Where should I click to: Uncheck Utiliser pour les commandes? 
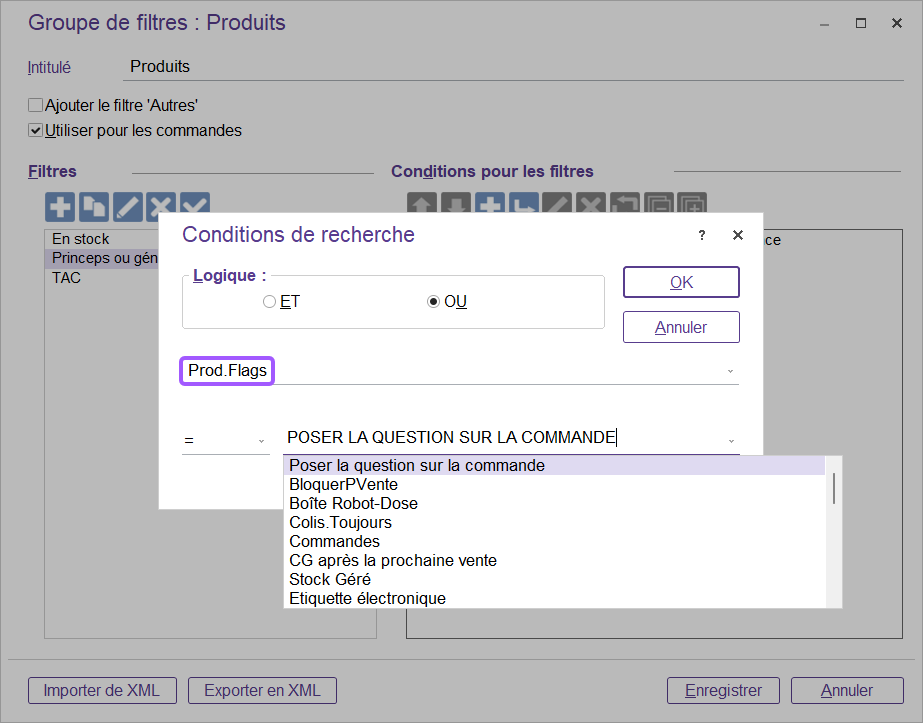(36, 130)
